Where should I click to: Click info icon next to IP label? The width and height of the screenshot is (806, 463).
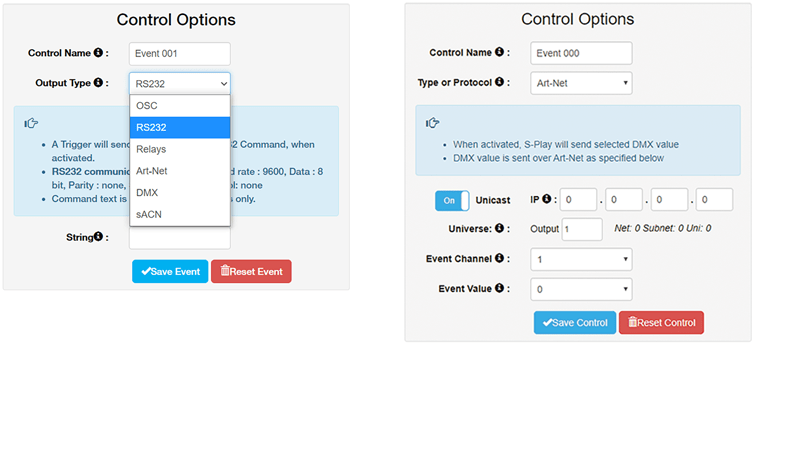pyautogui.click(x=546, y=199)
